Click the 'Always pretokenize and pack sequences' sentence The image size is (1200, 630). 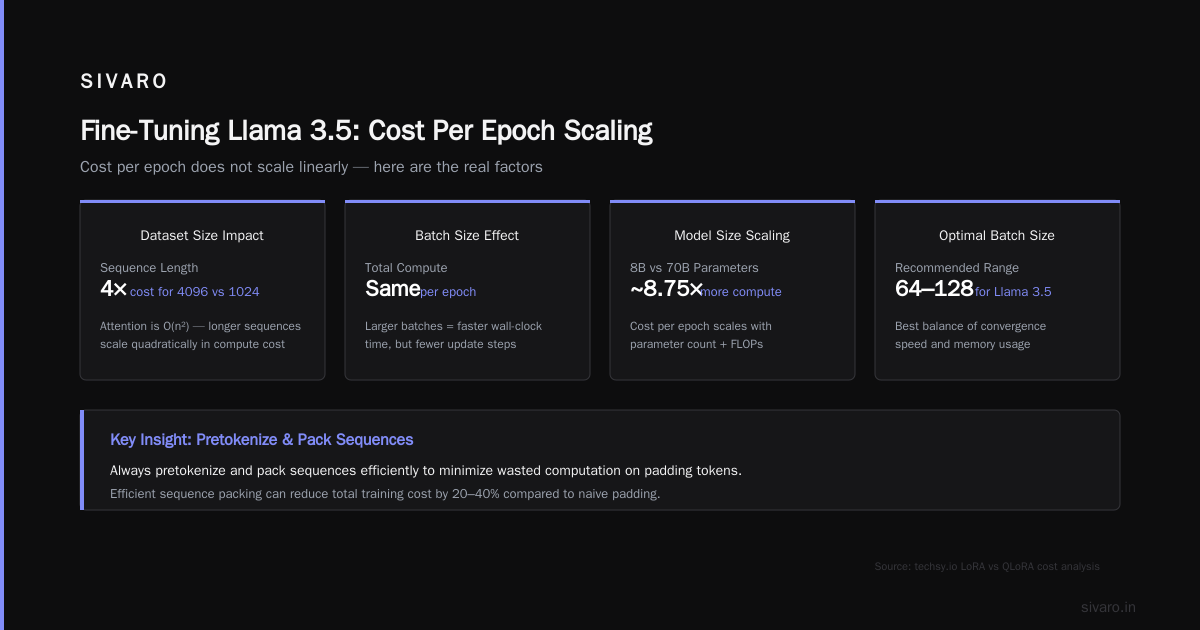click(x=425, y=470)
